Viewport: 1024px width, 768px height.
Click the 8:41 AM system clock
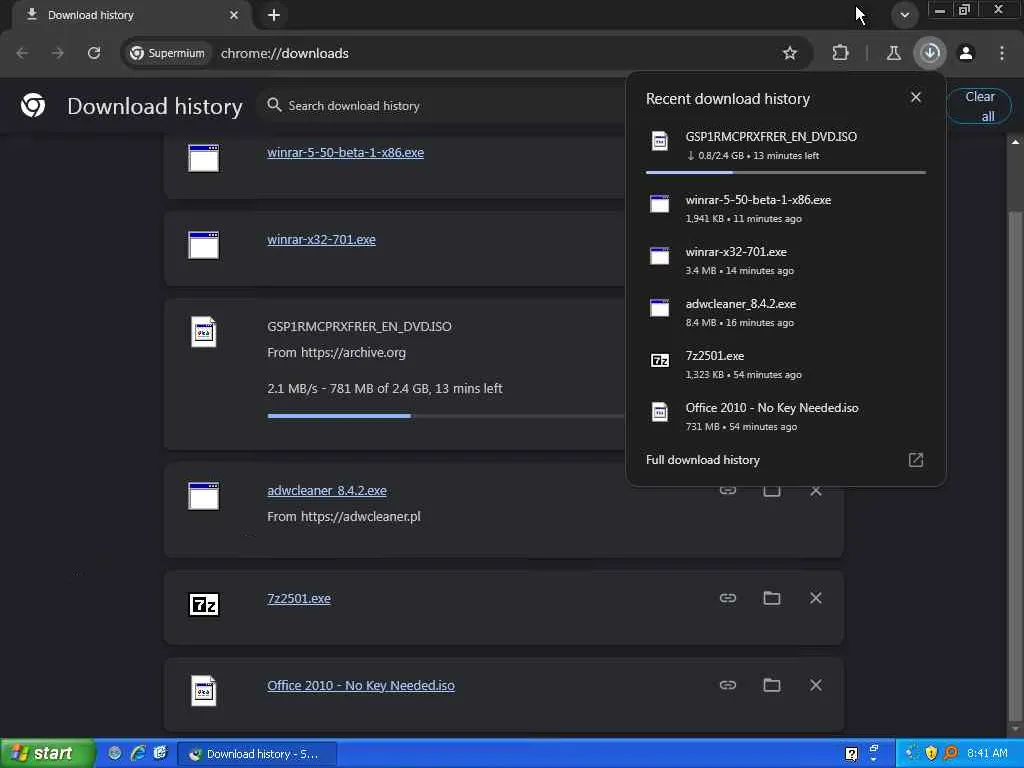(987, 753)
